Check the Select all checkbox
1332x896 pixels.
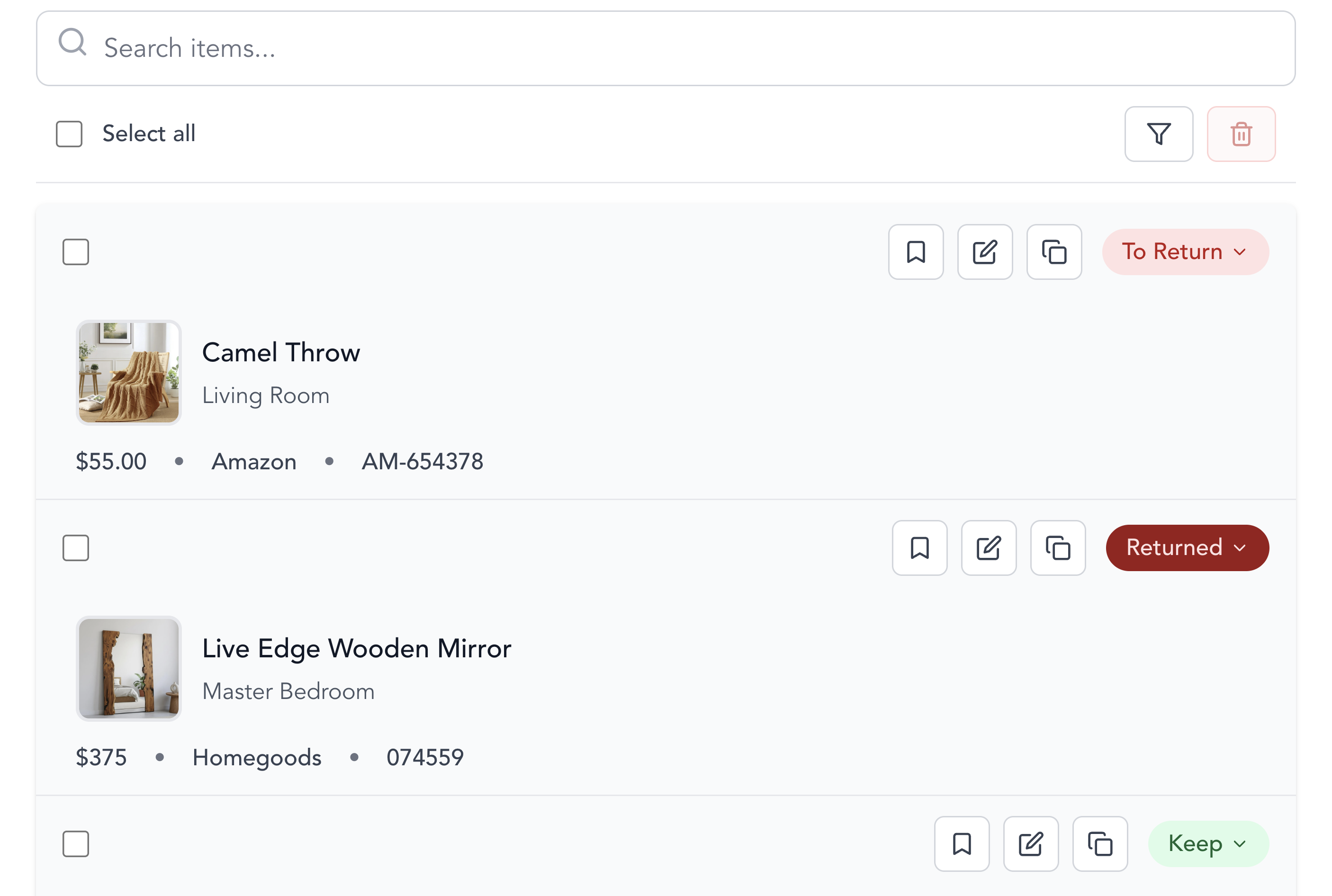(68, 133)
